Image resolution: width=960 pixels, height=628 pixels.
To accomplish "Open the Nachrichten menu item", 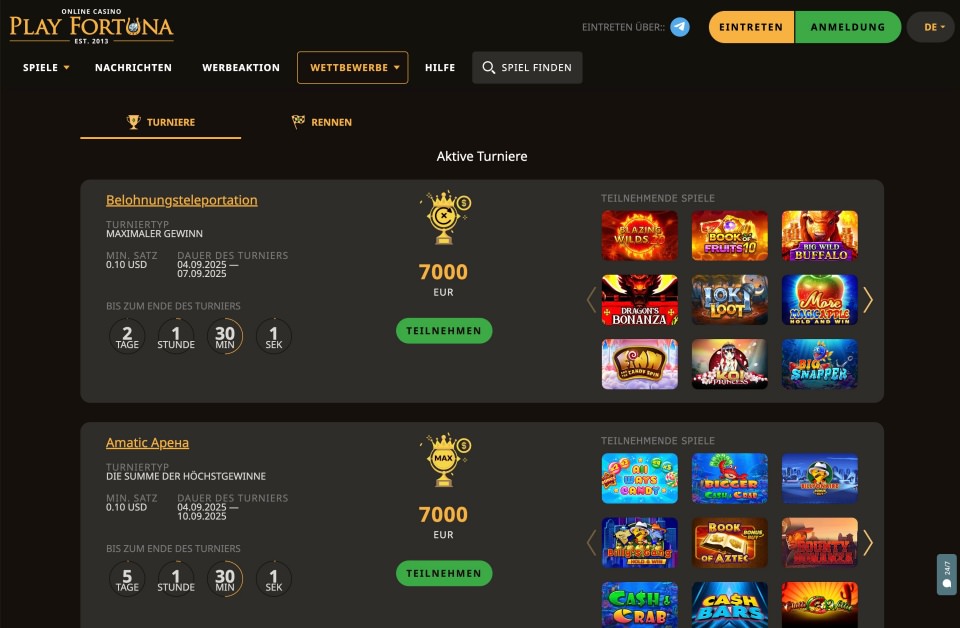I will [x=133, y=67].
